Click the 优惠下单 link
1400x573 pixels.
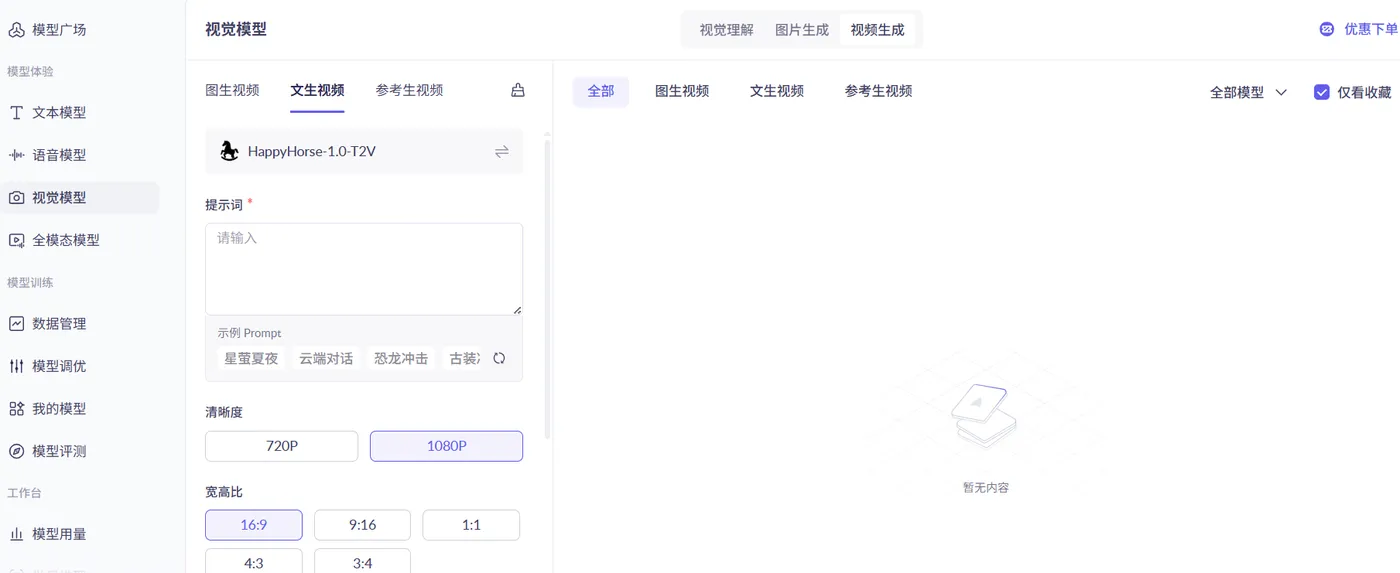1371,29
